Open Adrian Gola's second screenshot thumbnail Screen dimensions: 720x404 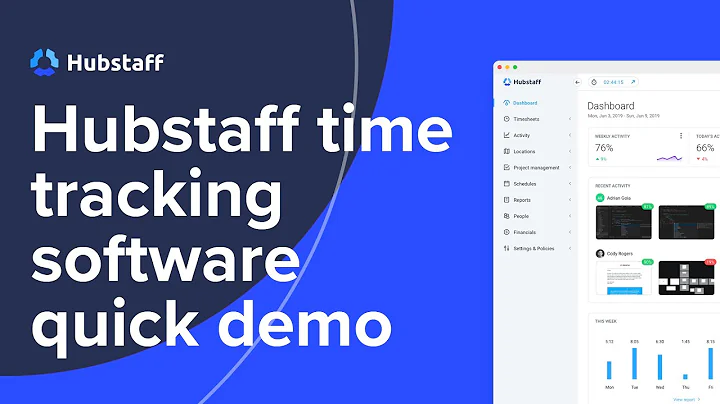click(x=686, y=222)
